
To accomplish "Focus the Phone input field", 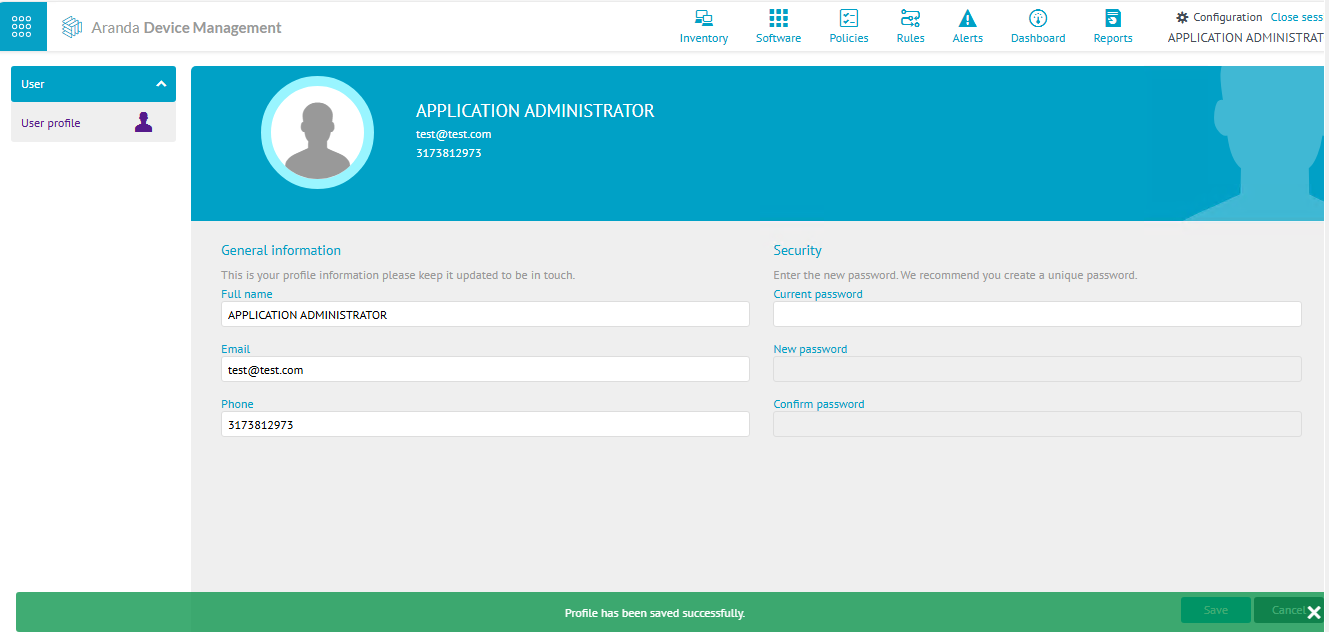I will [485, 424].
